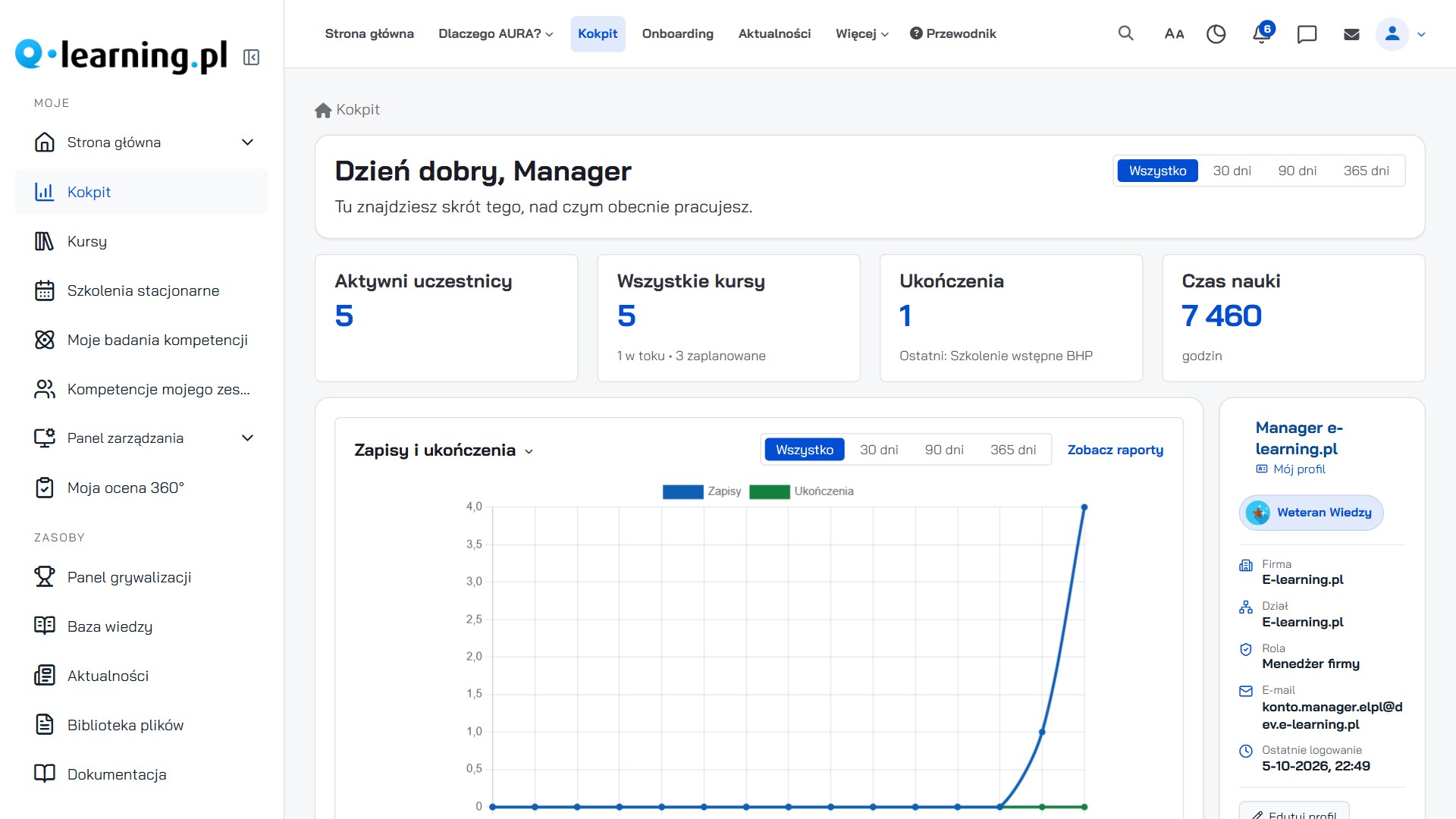Open Biblioteka plików sidebar item
Viewport: 1456px width, 819px height.
[x=142, y=725]
